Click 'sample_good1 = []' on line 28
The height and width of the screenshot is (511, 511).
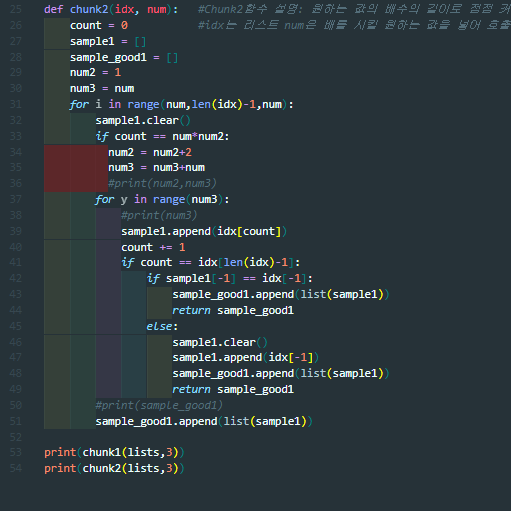tap(124, 57)
